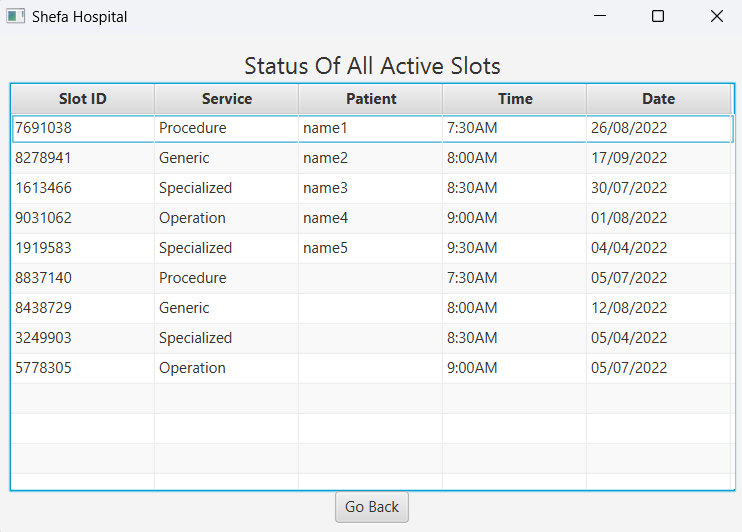Click the 12/08/2022 date cell
The image size is (742, 532).
tap(629, 308)
